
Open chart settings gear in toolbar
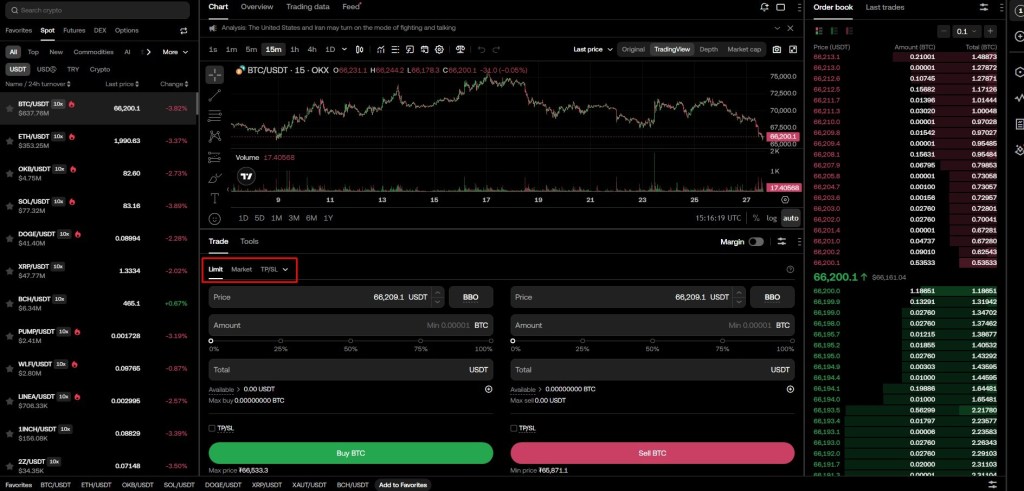pyautogui.click(x=440, y=50)
